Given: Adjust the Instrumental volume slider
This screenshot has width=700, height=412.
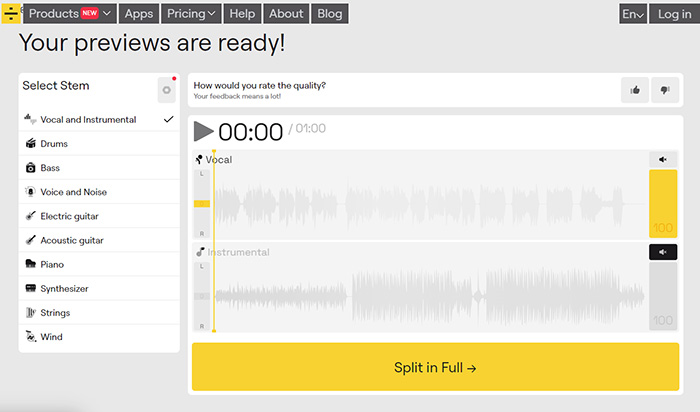Looking at the screenshot, I should (x=663, y=296).
